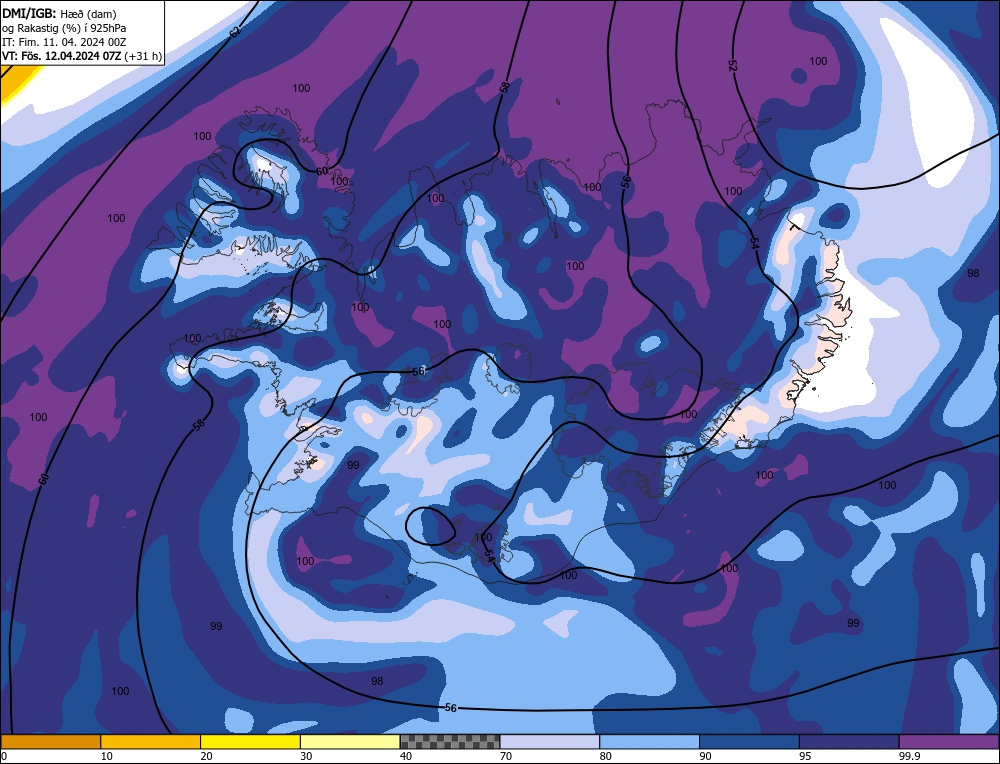Click the dark orange 0–10 legend swatch
This screenshot has width=1000, height=764.
pyautogui.click(x=50, y=741)
